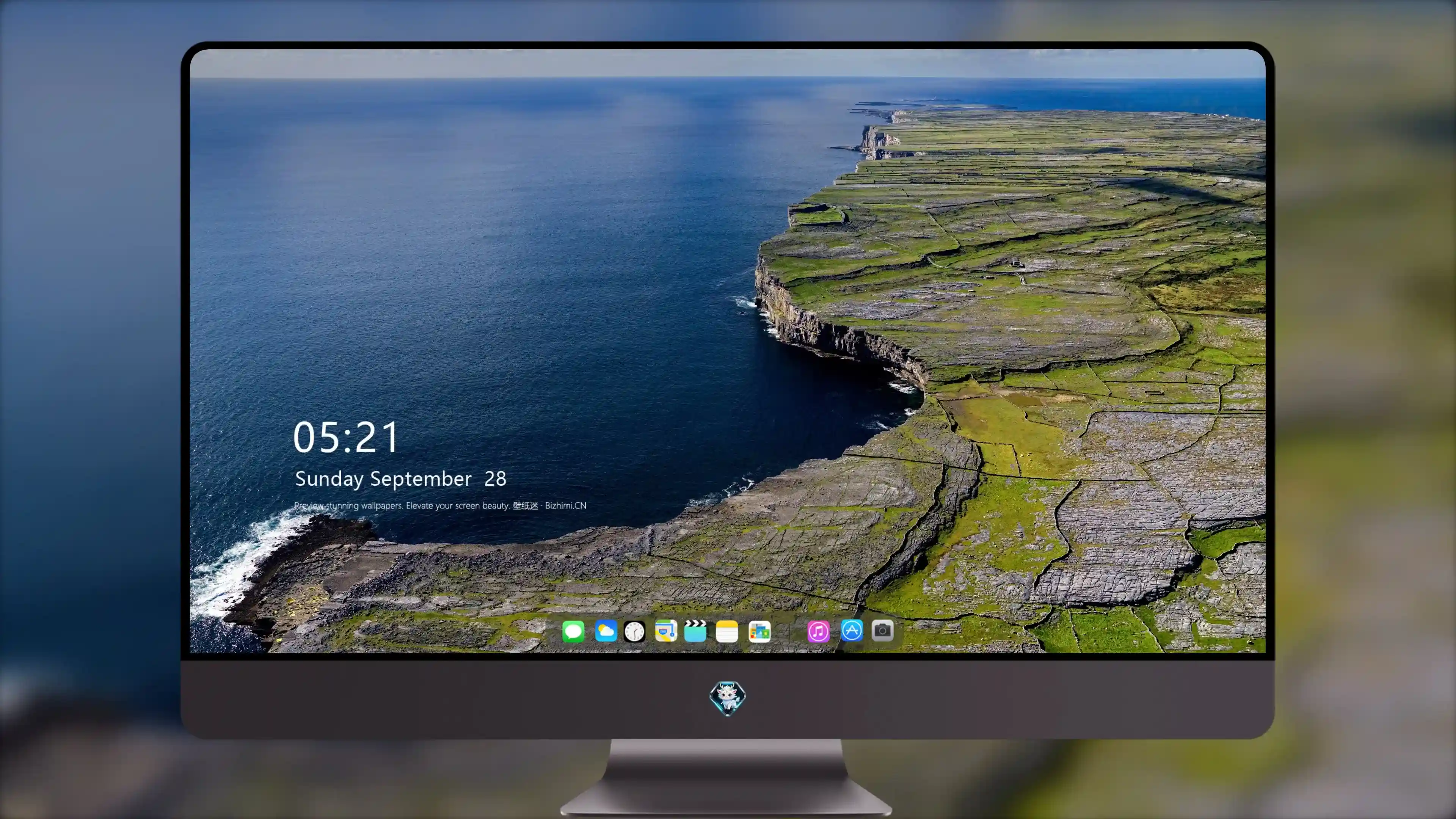Open the Videos clapperboard dock icon
This screenshot has height=819, width=1456.
695,631
